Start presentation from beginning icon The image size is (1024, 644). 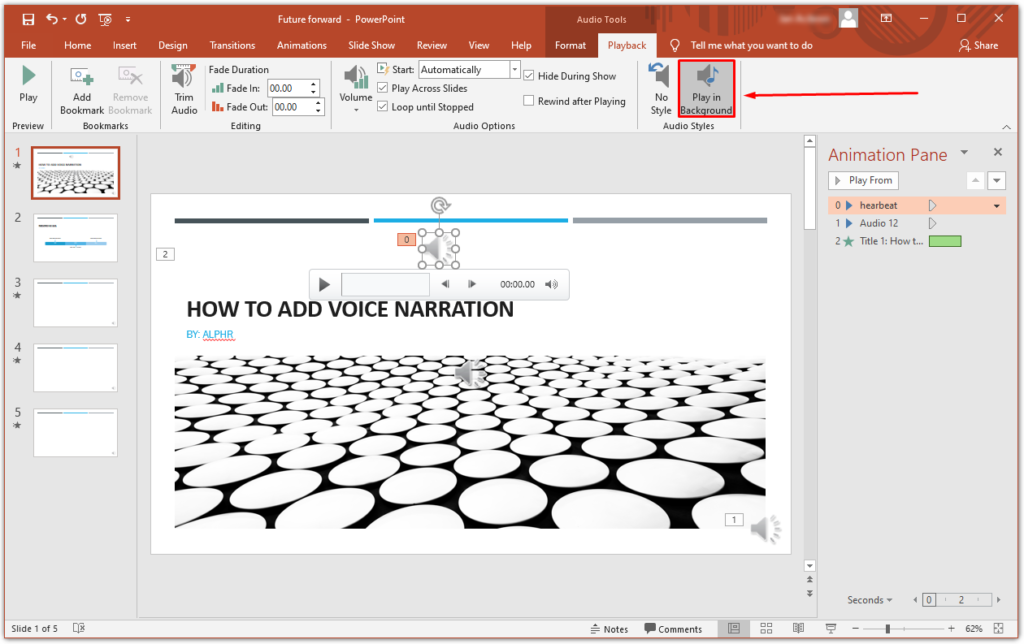(104, 20)
